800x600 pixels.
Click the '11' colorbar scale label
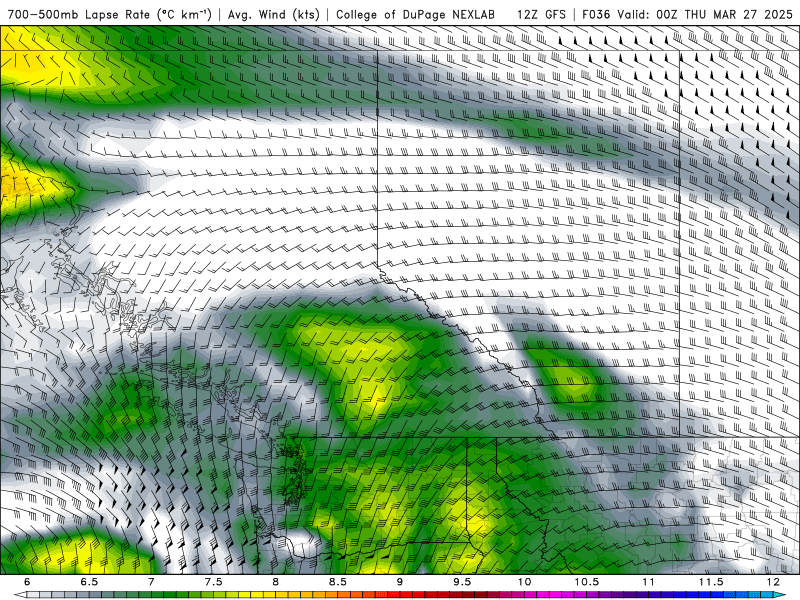(648, 582)
